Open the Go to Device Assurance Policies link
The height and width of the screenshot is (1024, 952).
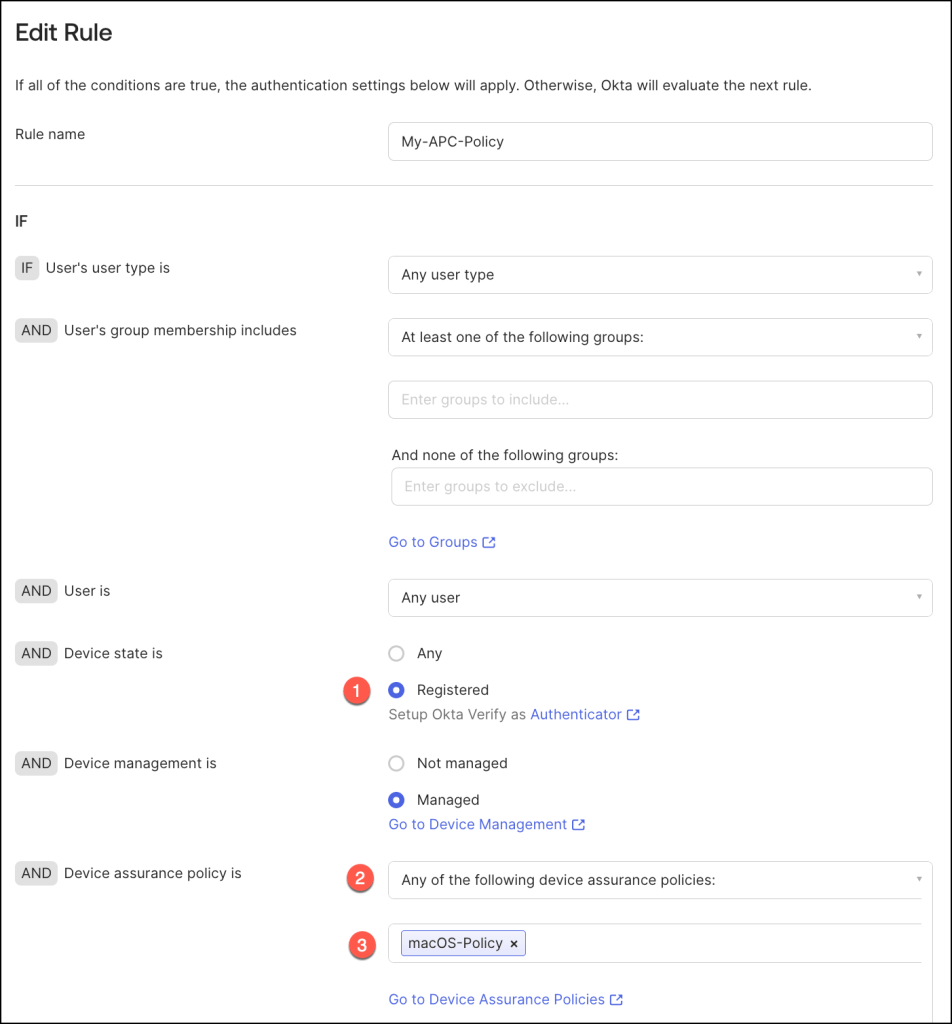tap(497, 1000)
